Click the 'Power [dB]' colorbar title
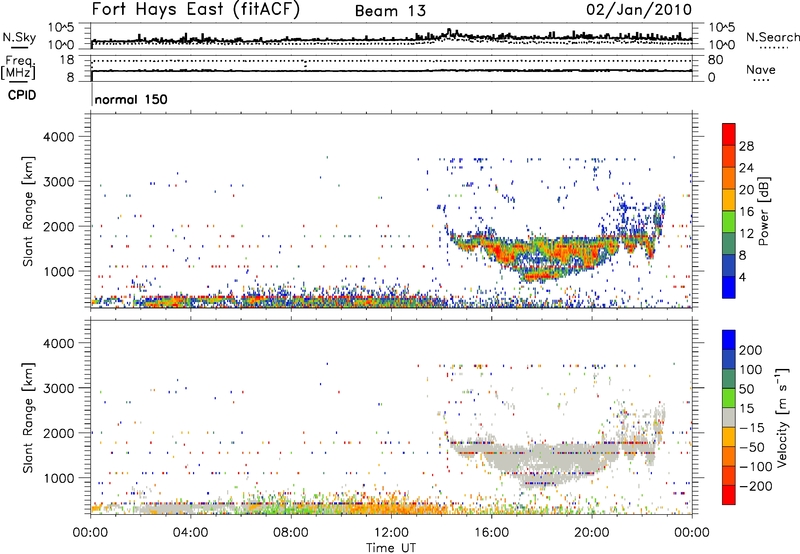 click(763, 211)
